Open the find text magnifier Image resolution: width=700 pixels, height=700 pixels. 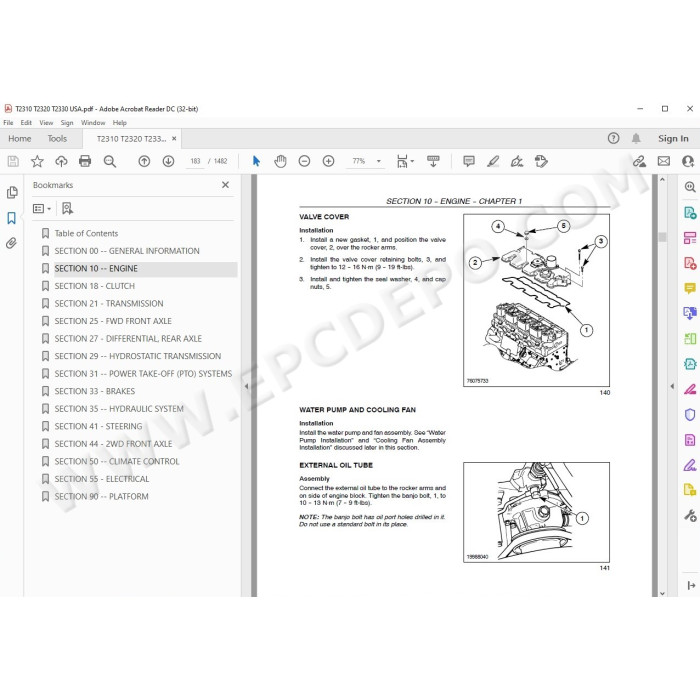pyautogui.click(x=110, y=161)
